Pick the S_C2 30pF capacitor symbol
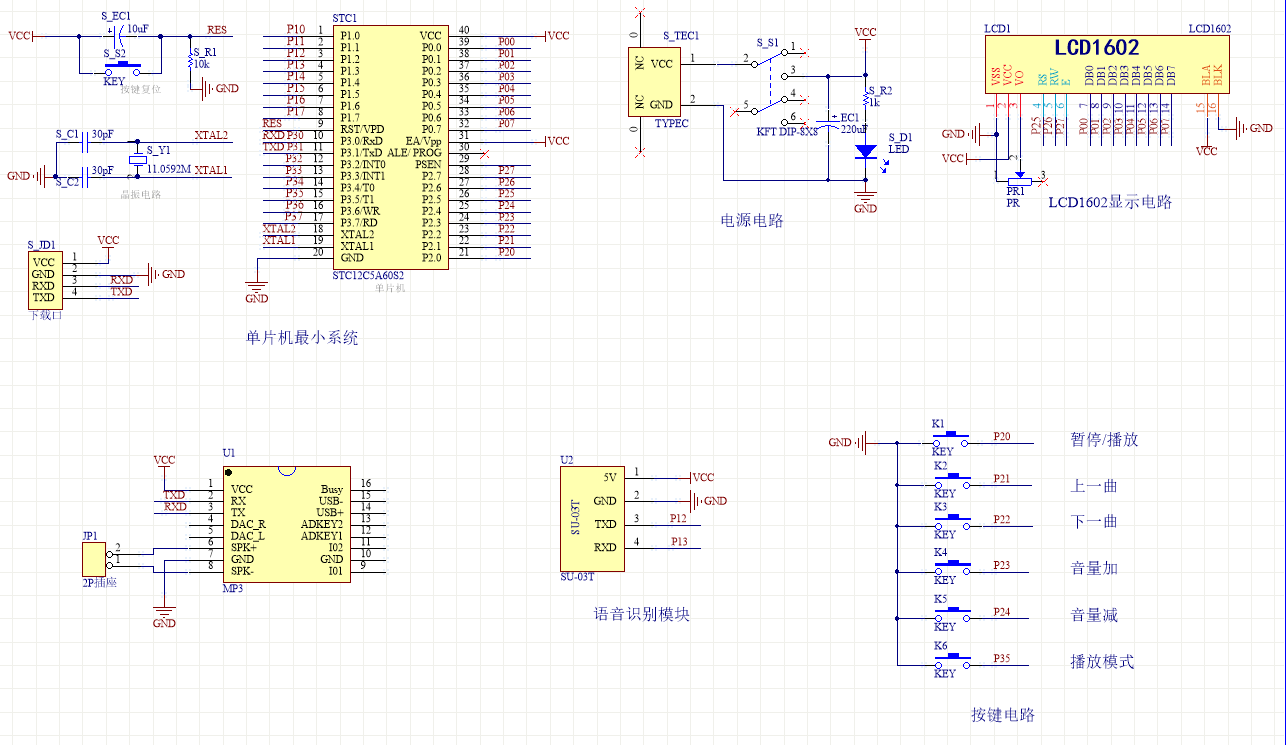Image resolution: width=1286 pixels, height=745 pixels. coord(85,176)
